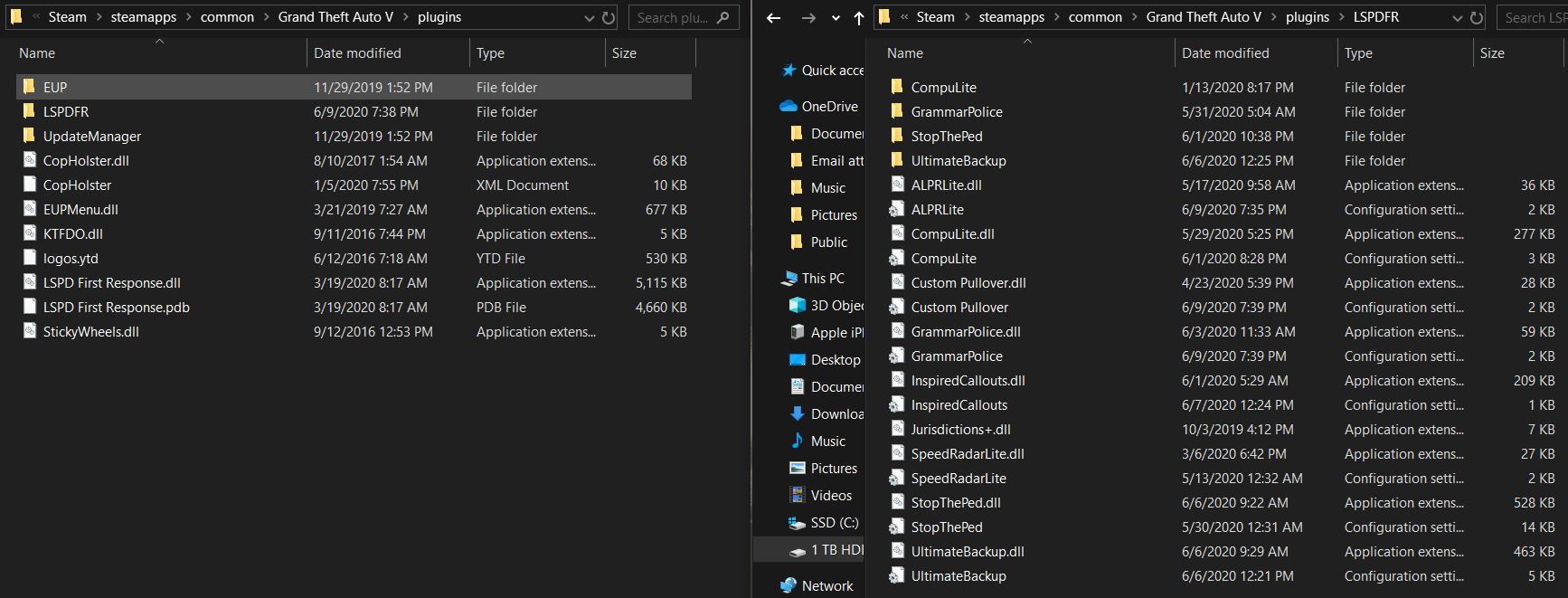Viewport: 1568px width, 598px height.
Task: Go back in the right window
Action: [774, 17]
